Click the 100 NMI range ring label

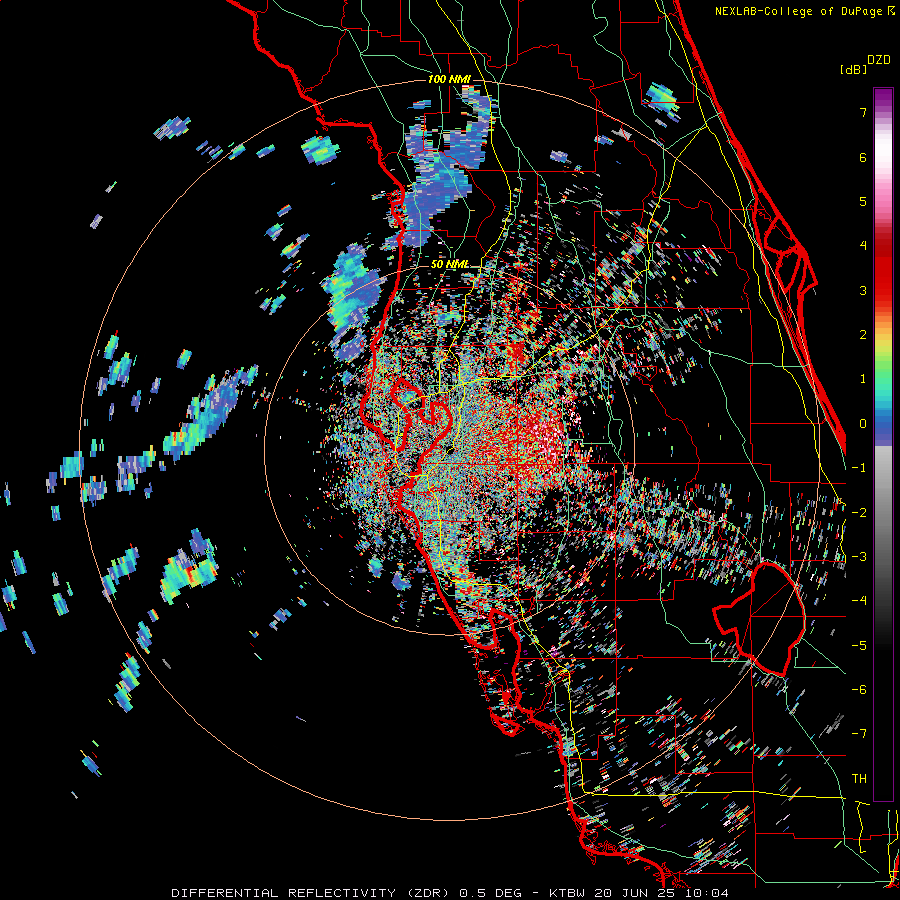tap(449, 79)
